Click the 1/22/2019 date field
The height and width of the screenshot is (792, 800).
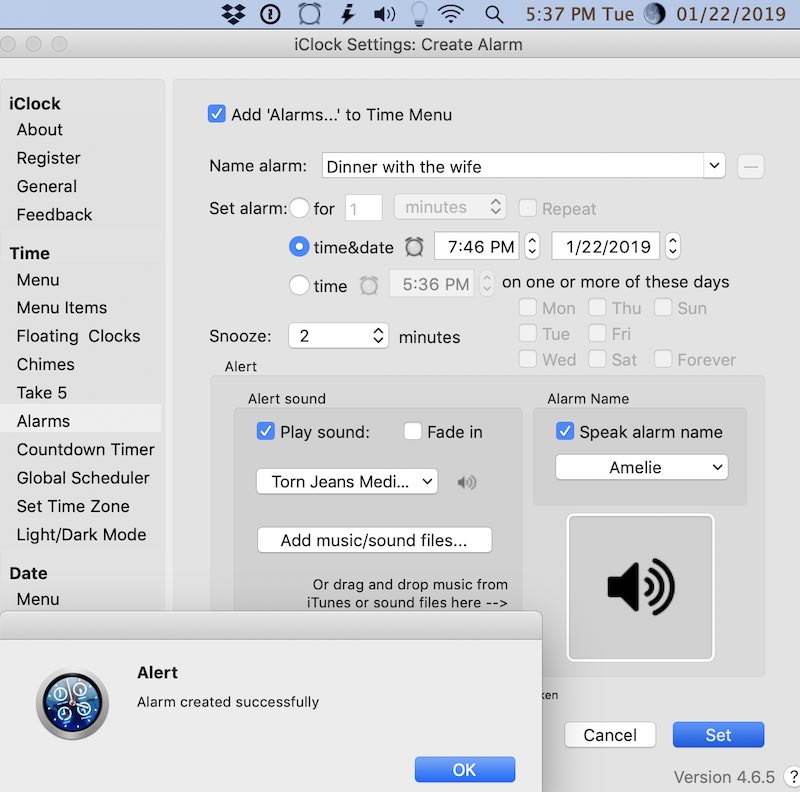point(606,246)
